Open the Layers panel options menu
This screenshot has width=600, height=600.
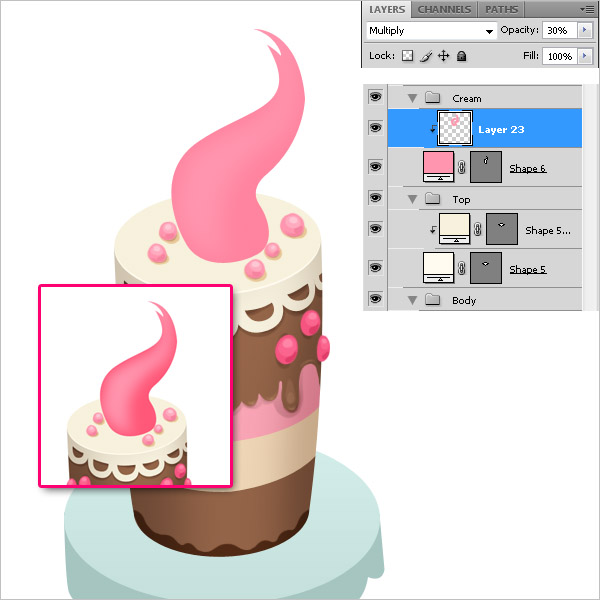point(587,9)
